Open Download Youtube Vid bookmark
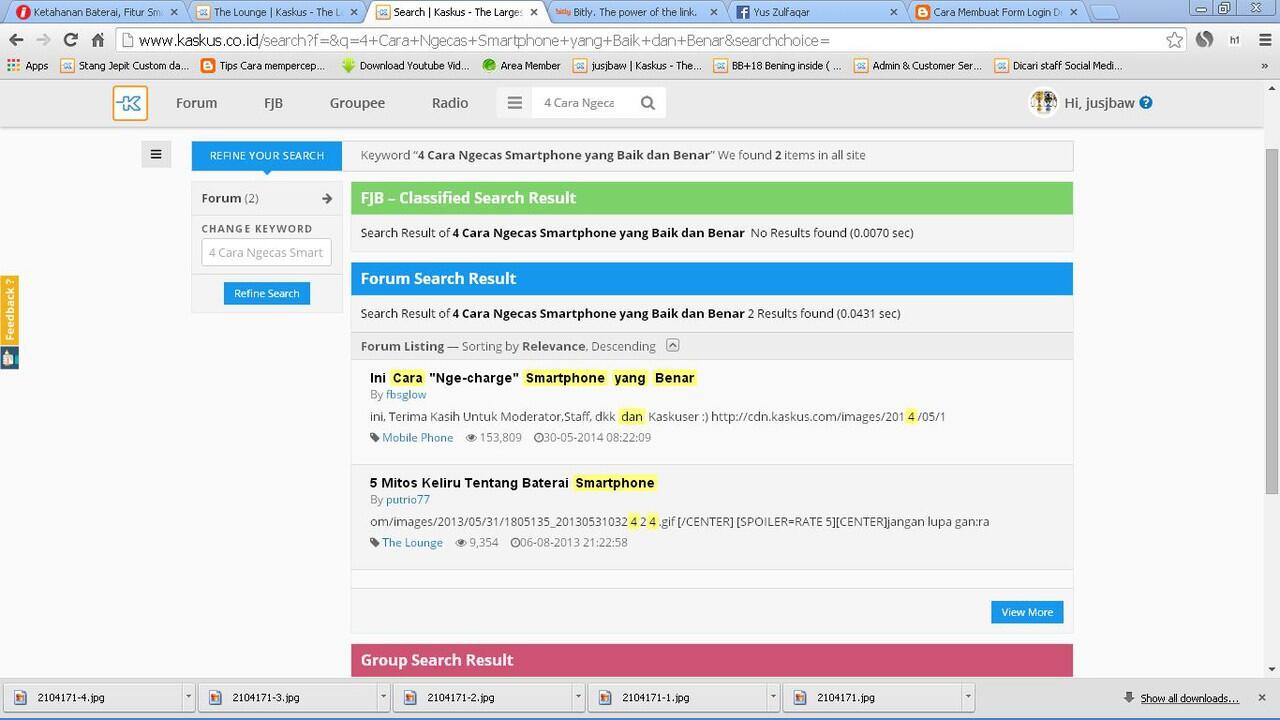Screen dimensions: 1280x720 [x=405, y=66]
